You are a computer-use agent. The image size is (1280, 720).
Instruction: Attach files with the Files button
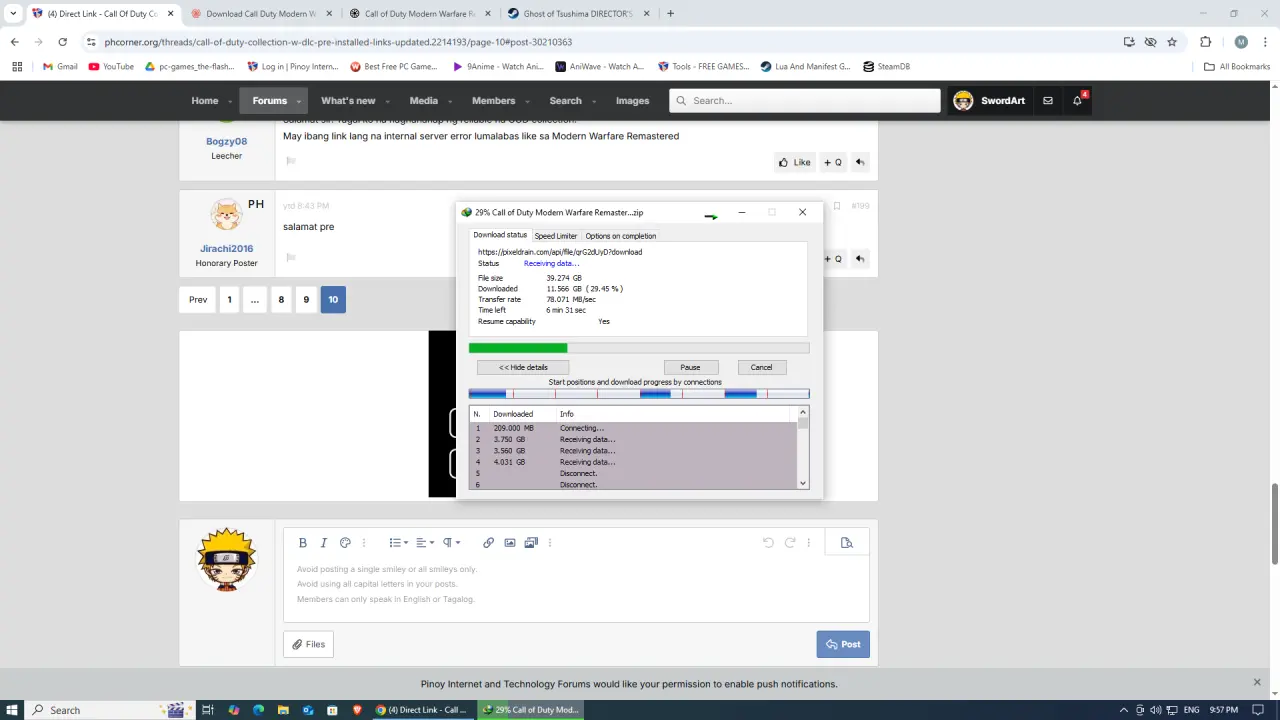click(x=308, y=644)
